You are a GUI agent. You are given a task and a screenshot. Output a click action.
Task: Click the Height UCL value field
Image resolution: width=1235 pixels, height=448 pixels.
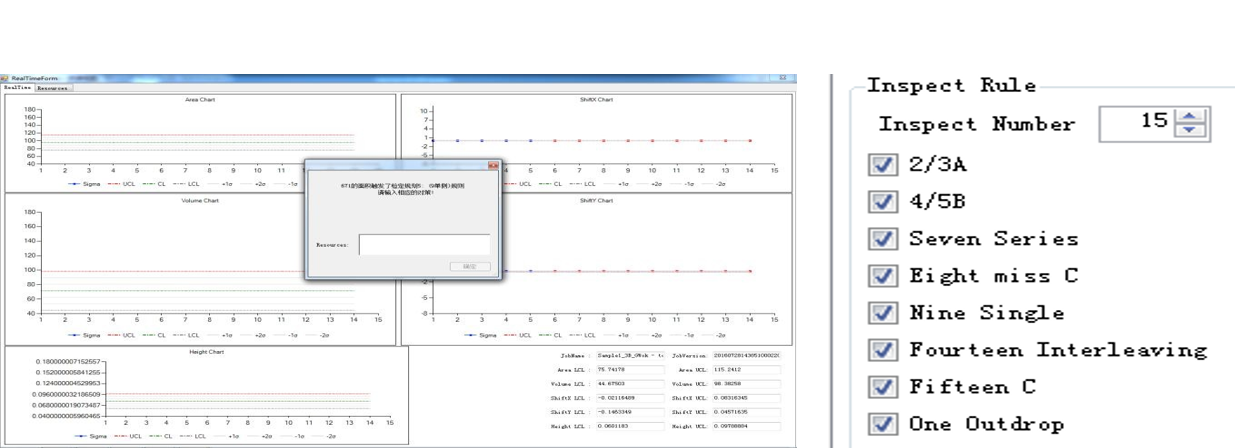pos(746,426)
